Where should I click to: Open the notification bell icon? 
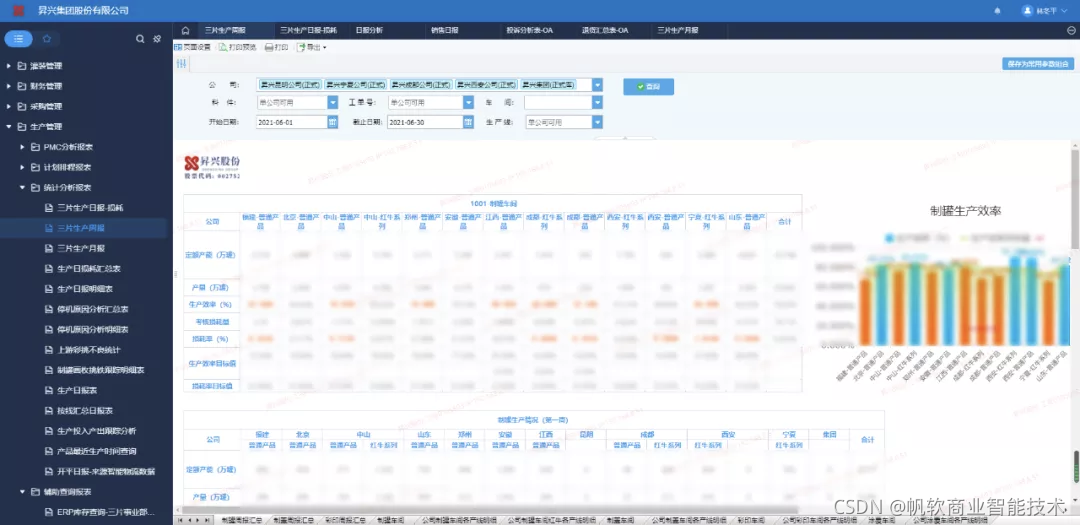[x=997, y=11]
